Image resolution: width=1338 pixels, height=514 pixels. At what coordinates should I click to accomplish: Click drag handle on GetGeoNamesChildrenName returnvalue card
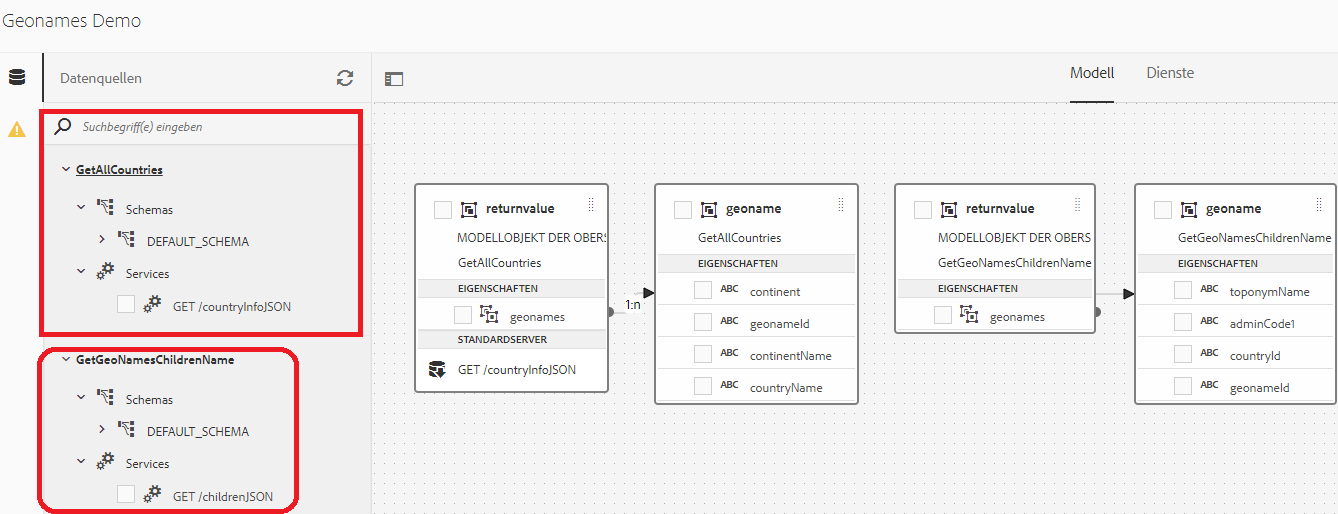1079,205
